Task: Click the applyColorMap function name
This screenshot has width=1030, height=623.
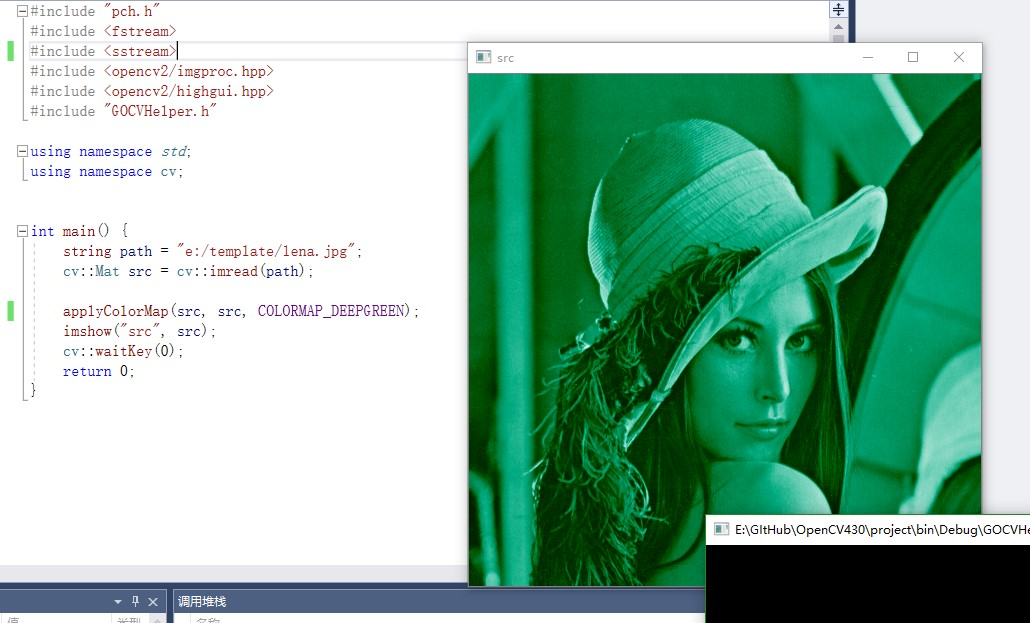Action: click(116, 311)
